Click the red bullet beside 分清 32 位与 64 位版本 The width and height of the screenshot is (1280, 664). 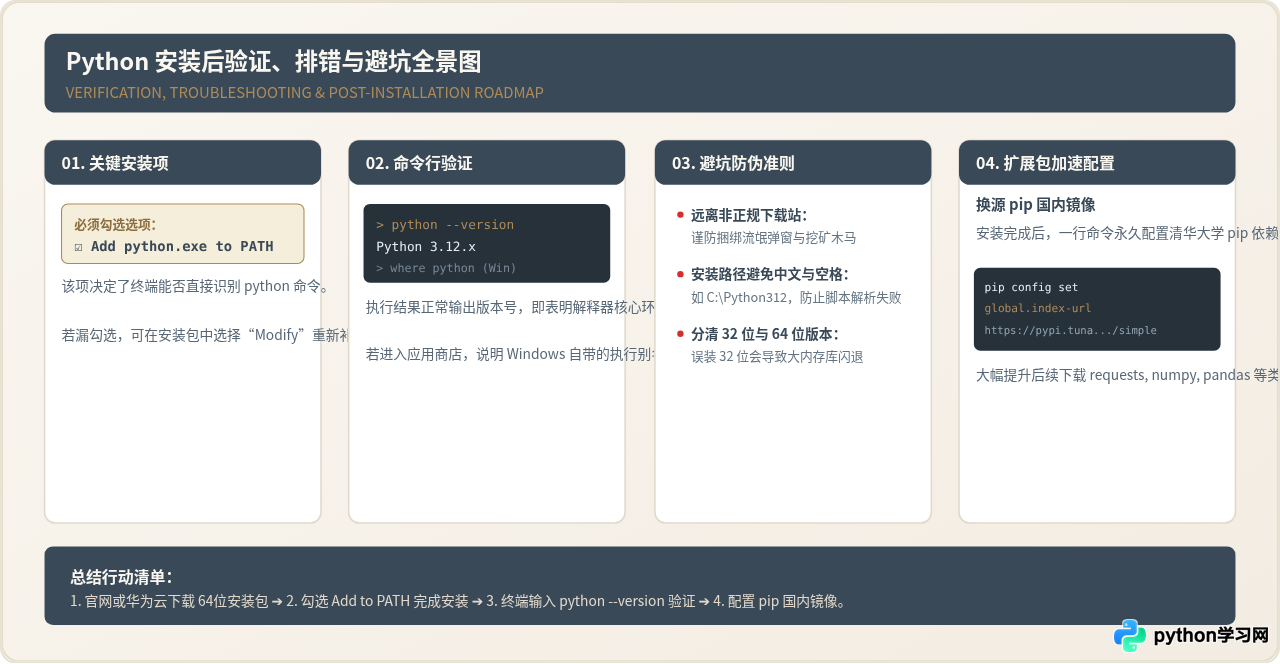point(681,334)
